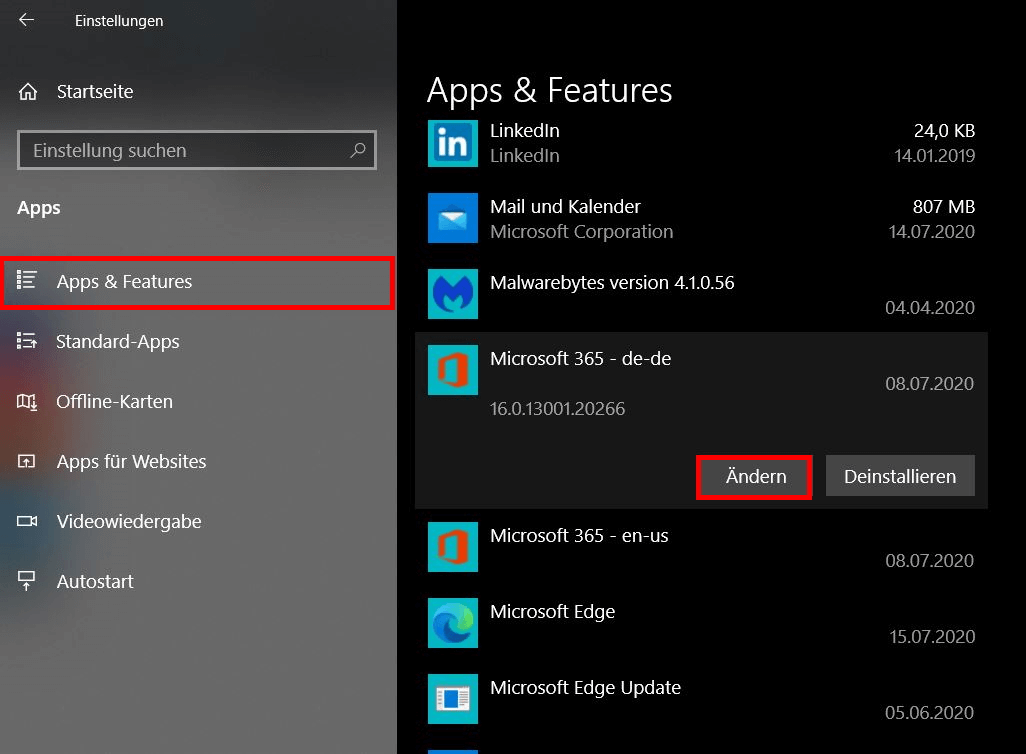Select the Mail und Kalender entry
The height and width of the screenshot is (754, 1026).
click(701, 219)
